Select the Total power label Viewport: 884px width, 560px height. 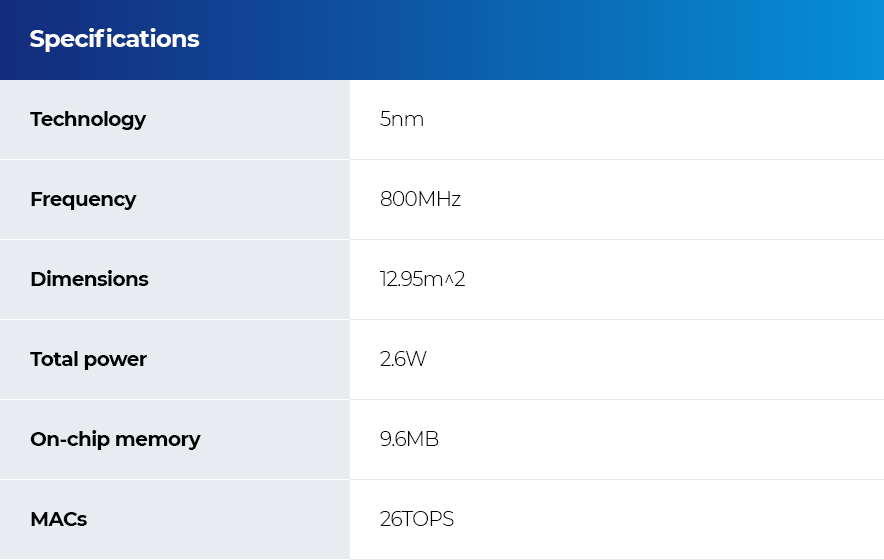point(89,360)
